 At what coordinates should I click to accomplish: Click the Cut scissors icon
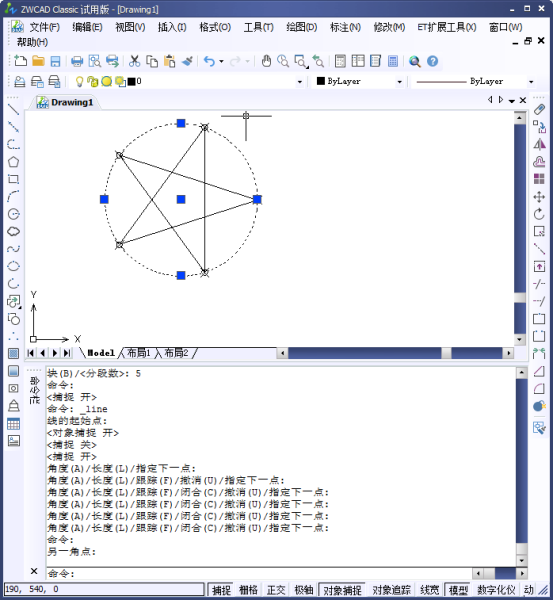135,61
